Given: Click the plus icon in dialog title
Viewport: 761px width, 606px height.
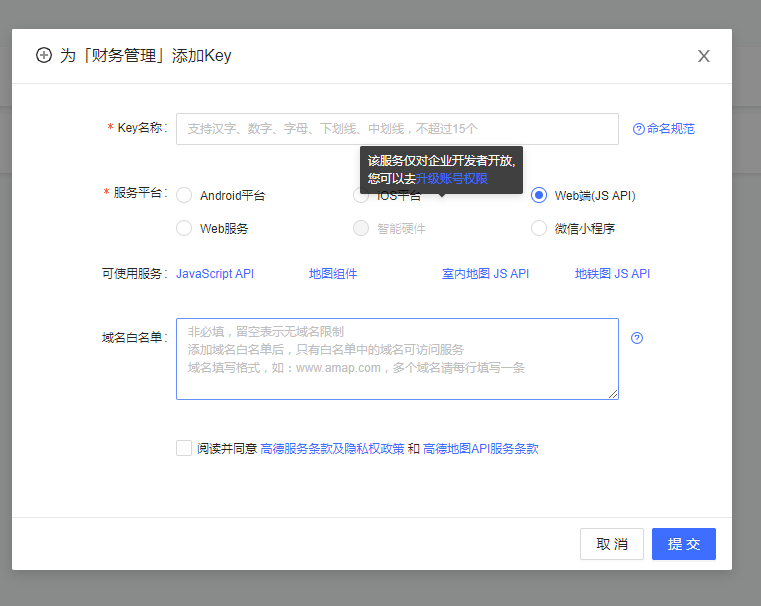Looking at the screenshot, I should click(44, 55).
